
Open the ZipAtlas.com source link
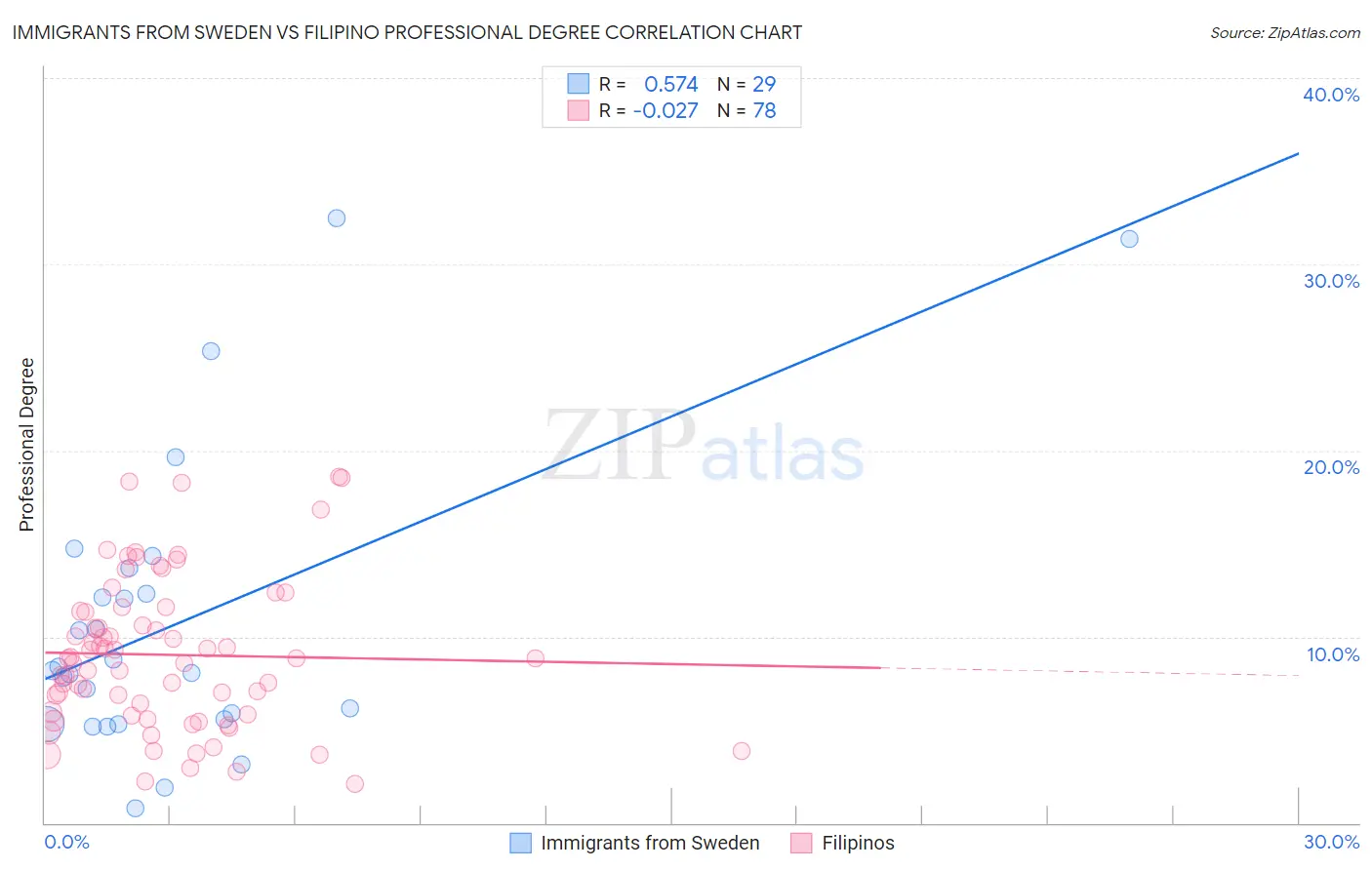[x=1285, y=33]
